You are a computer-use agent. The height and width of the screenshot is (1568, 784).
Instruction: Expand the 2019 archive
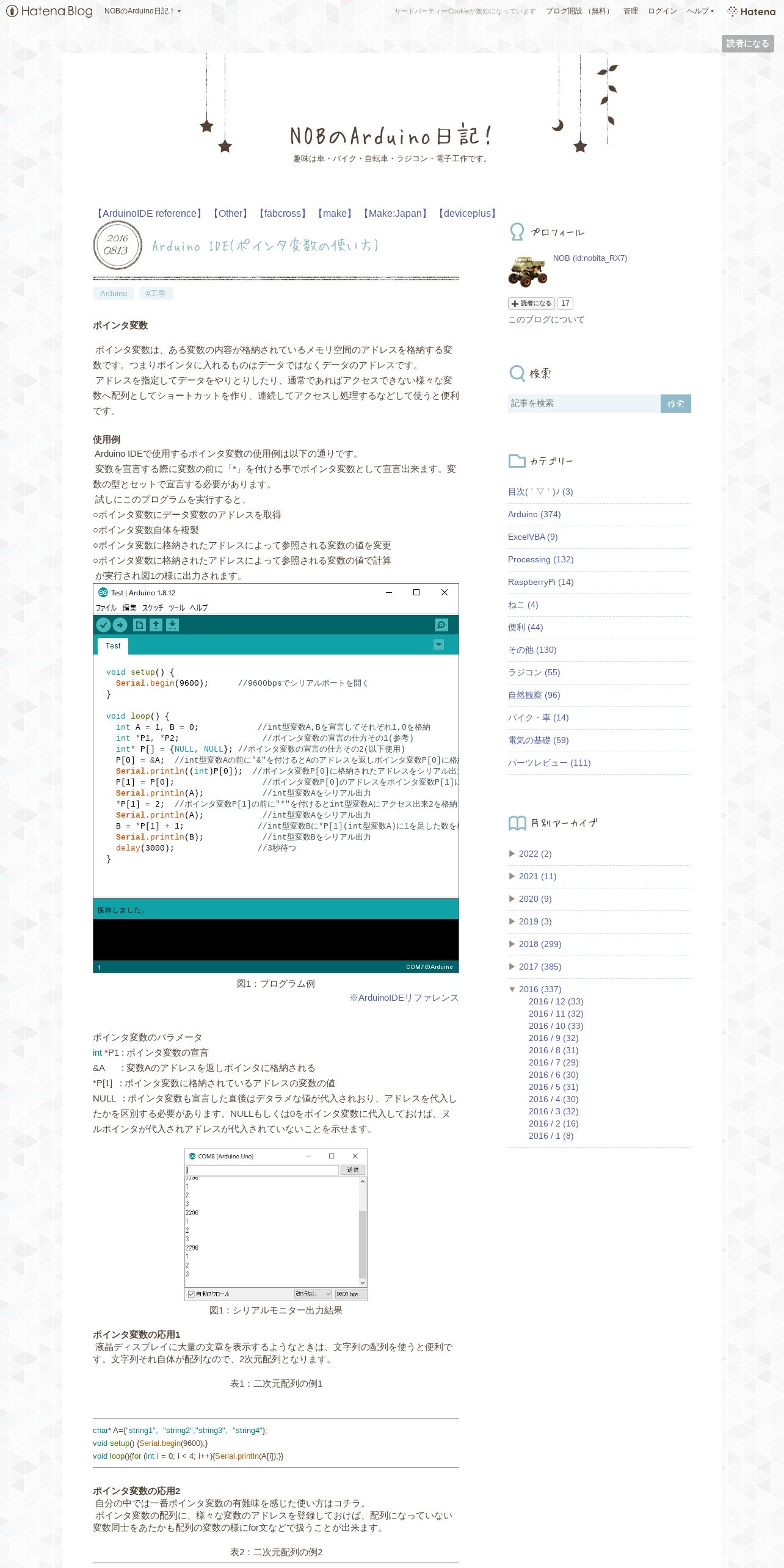tap(512, 921)
